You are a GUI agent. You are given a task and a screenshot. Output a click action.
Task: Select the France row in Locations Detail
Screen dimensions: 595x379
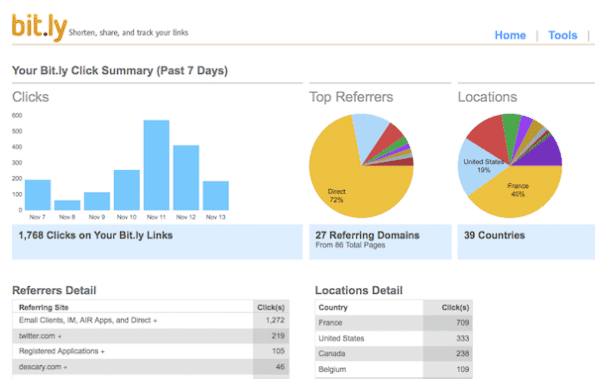tap(394, 323)
